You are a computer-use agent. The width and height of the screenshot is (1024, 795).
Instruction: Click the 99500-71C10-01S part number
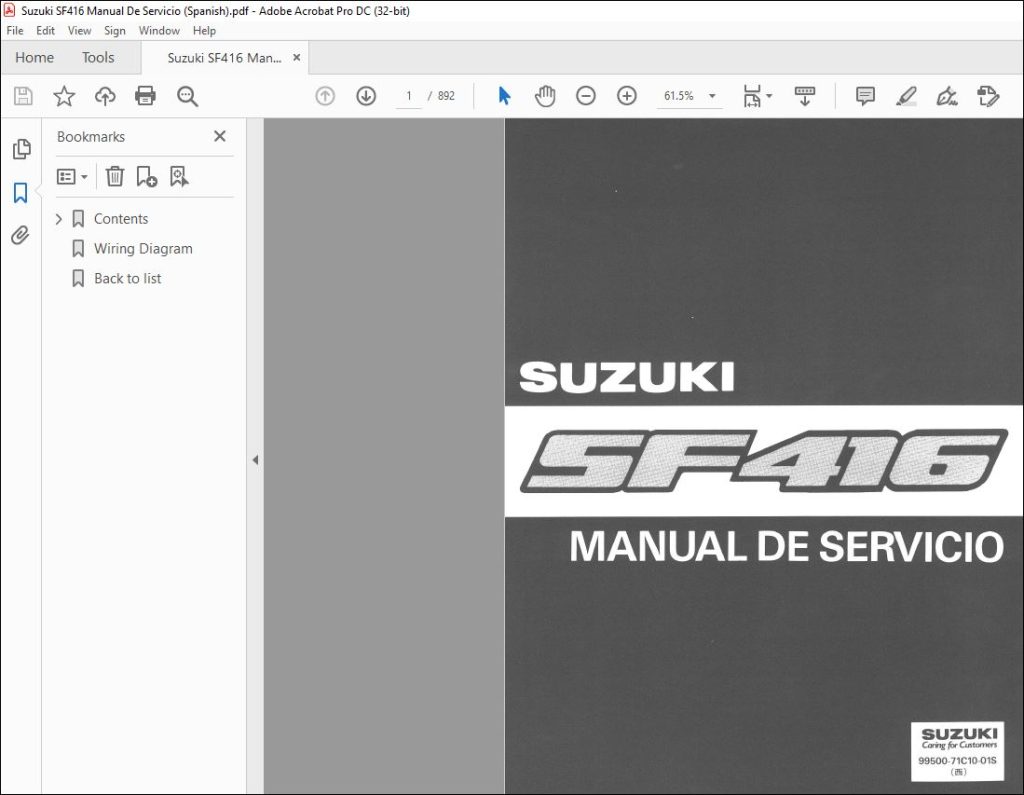point(957,760)
